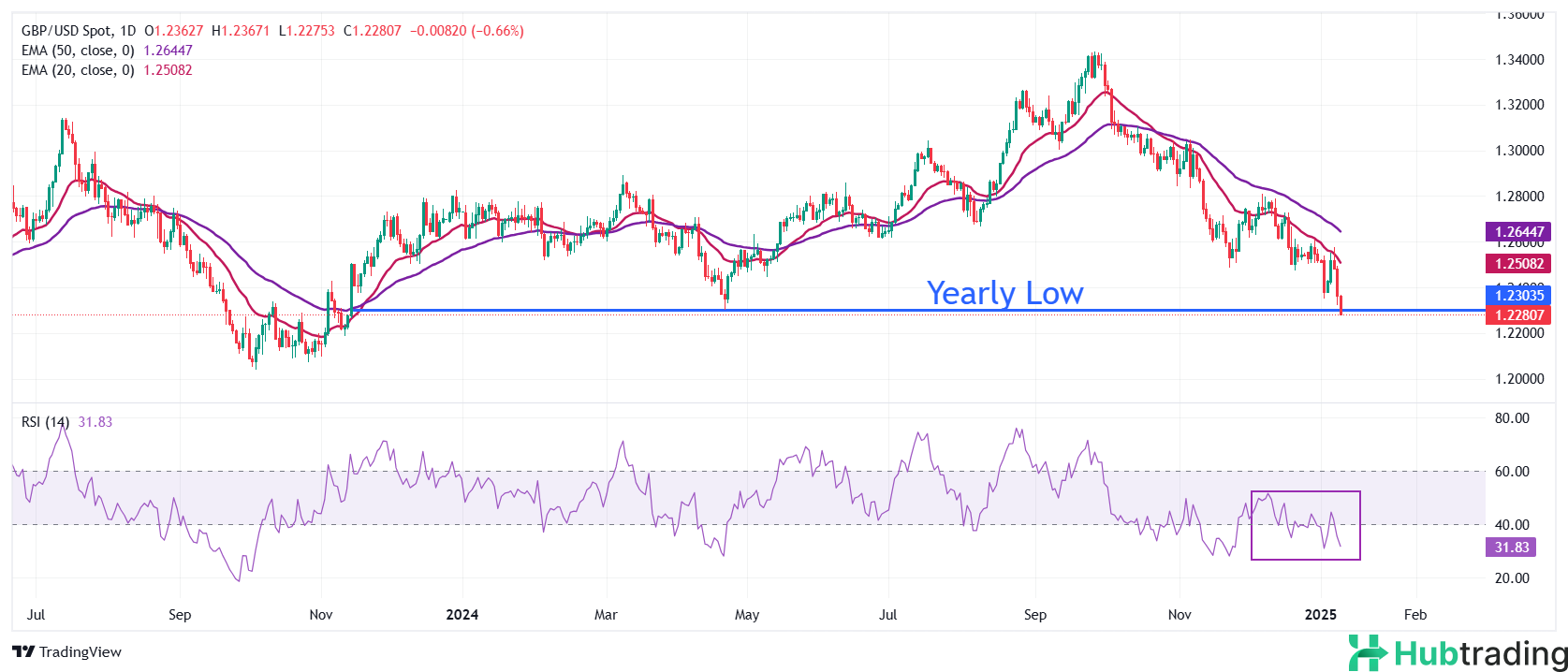Click the red 1.22807 current price tag
Viewport: 1568px width, 672px height.
tap(1518, 315)
